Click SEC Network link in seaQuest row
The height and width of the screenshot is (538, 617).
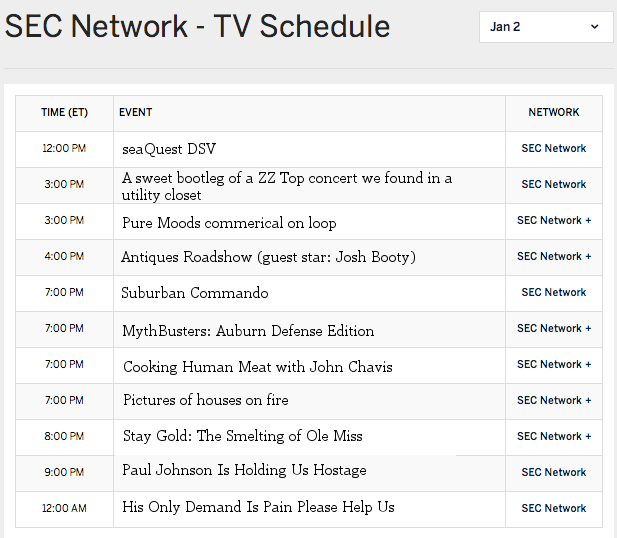pyautogui.click(x=554, y=148)
